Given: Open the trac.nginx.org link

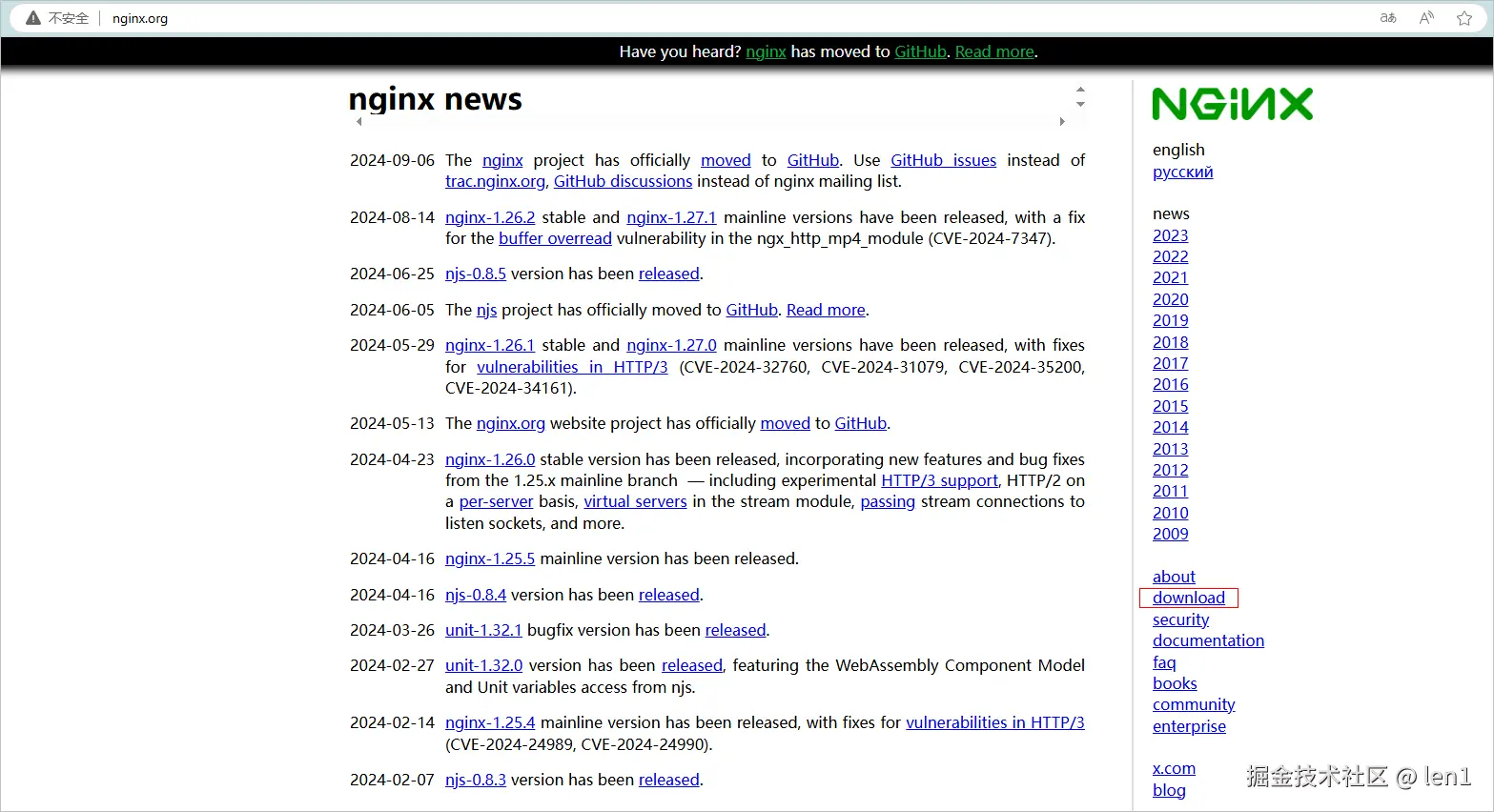Looking at the screenshot, I should click(x=495, y=181).
